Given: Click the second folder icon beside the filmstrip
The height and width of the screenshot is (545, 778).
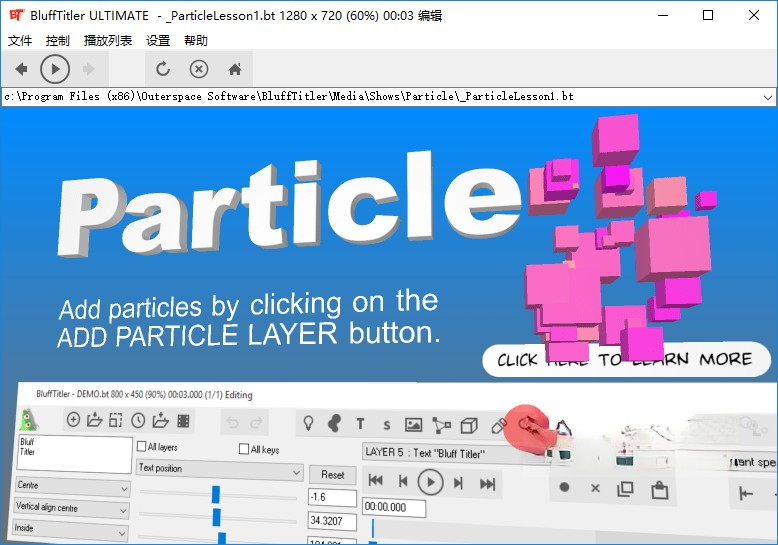Looking at the screenshot, I should click(160, 420).
